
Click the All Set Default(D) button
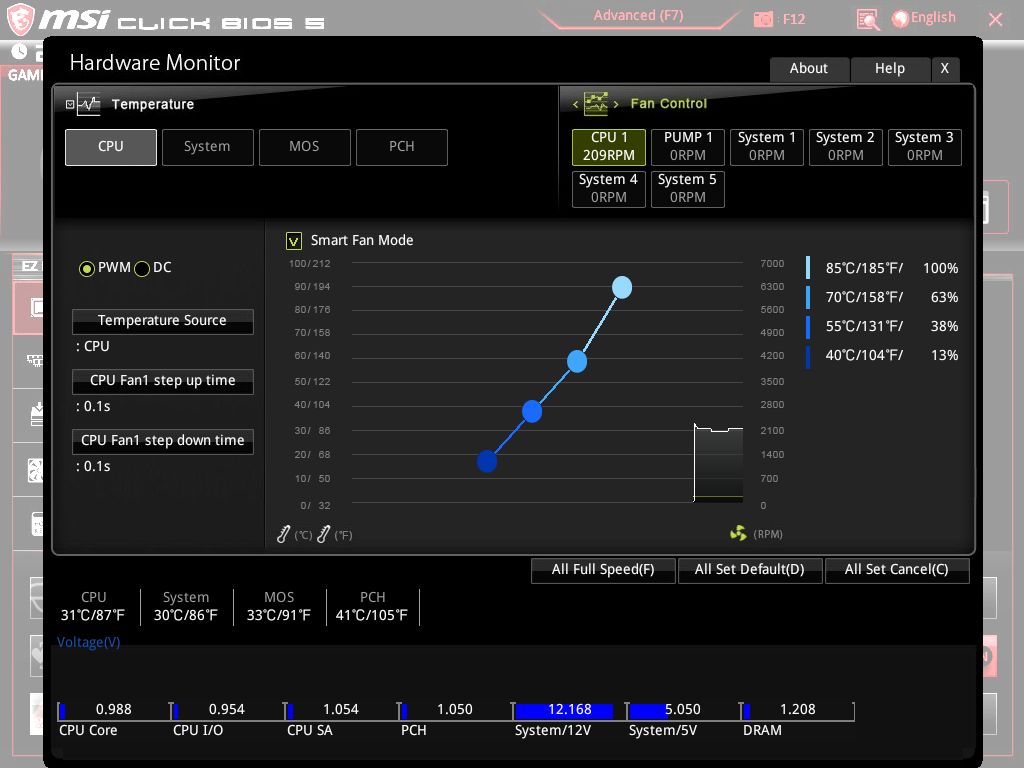click(749, 570)
